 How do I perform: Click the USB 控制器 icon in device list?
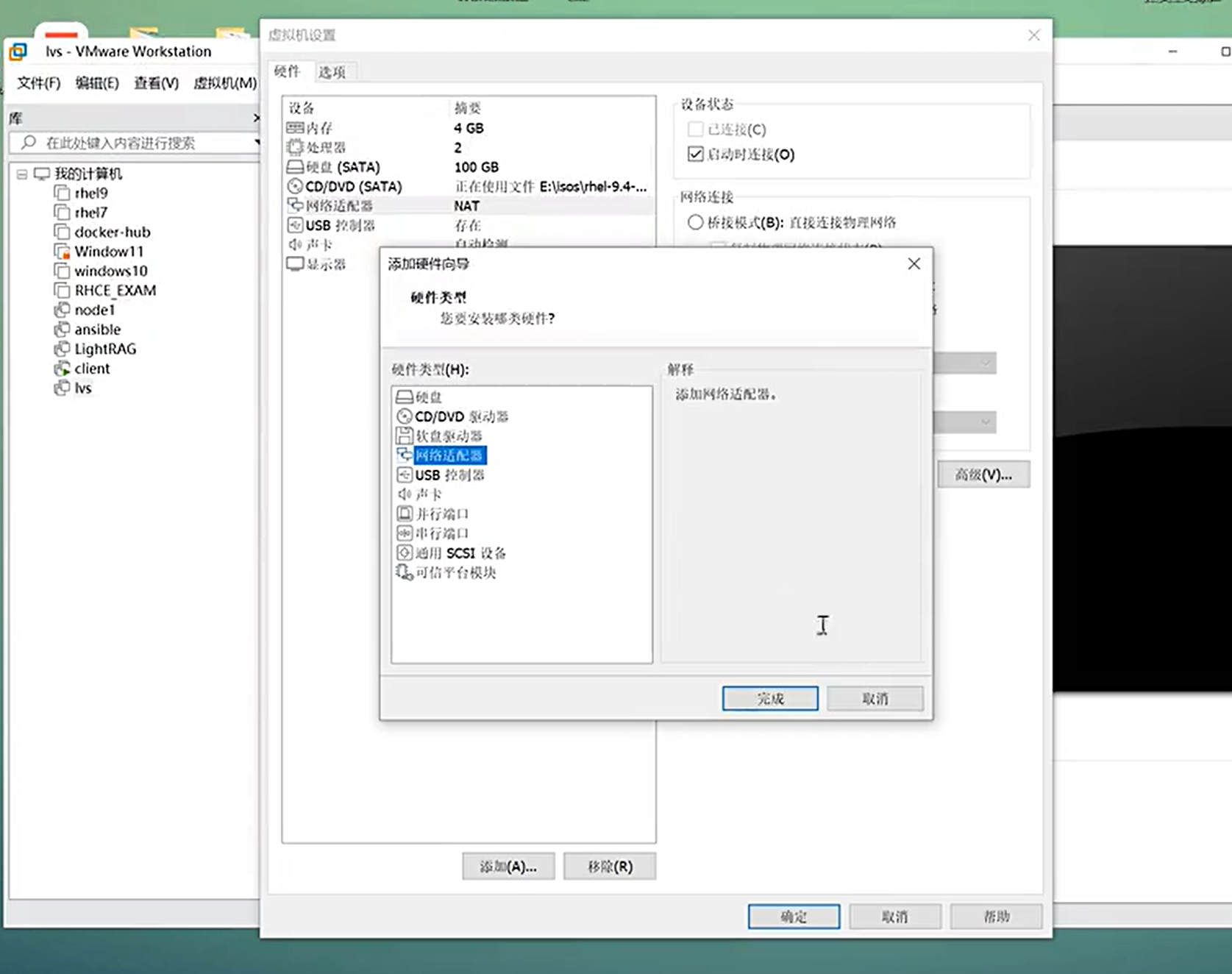point(295,225)
